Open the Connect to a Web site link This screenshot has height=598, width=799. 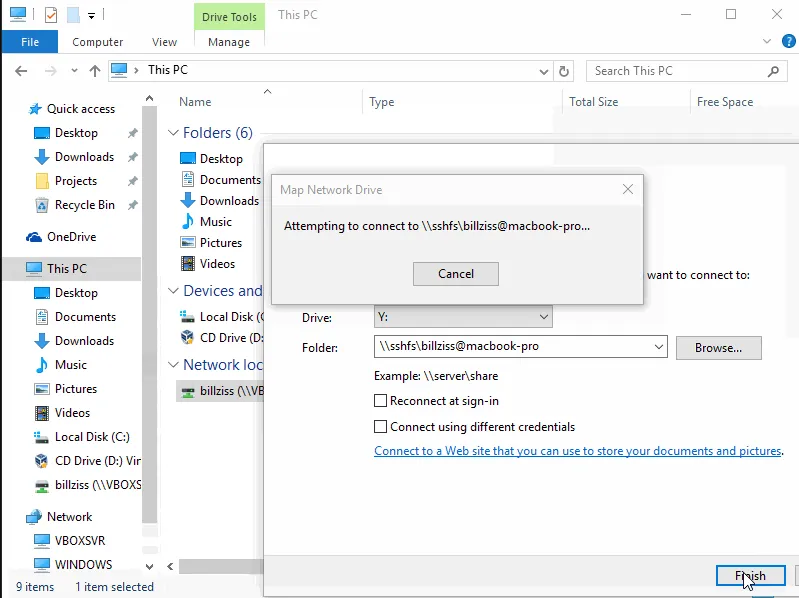point(577,451)
